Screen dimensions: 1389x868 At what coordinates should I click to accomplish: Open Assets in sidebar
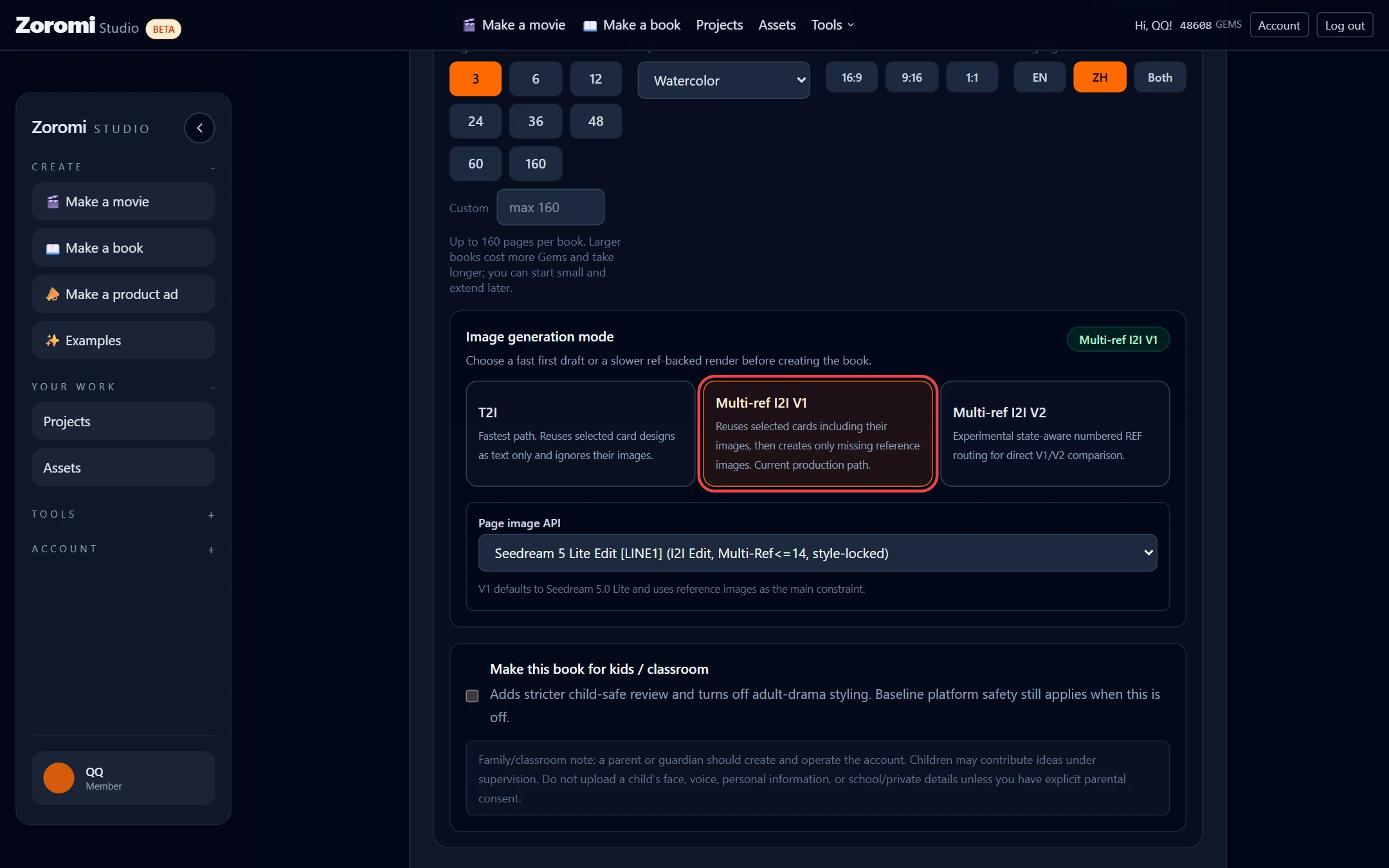tap(123, 467)
